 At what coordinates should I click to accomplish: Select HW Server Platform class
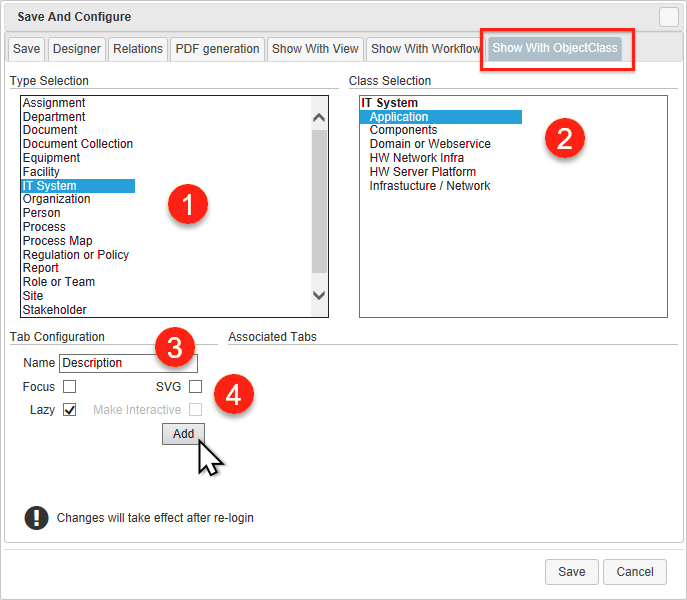pos(422,172)
